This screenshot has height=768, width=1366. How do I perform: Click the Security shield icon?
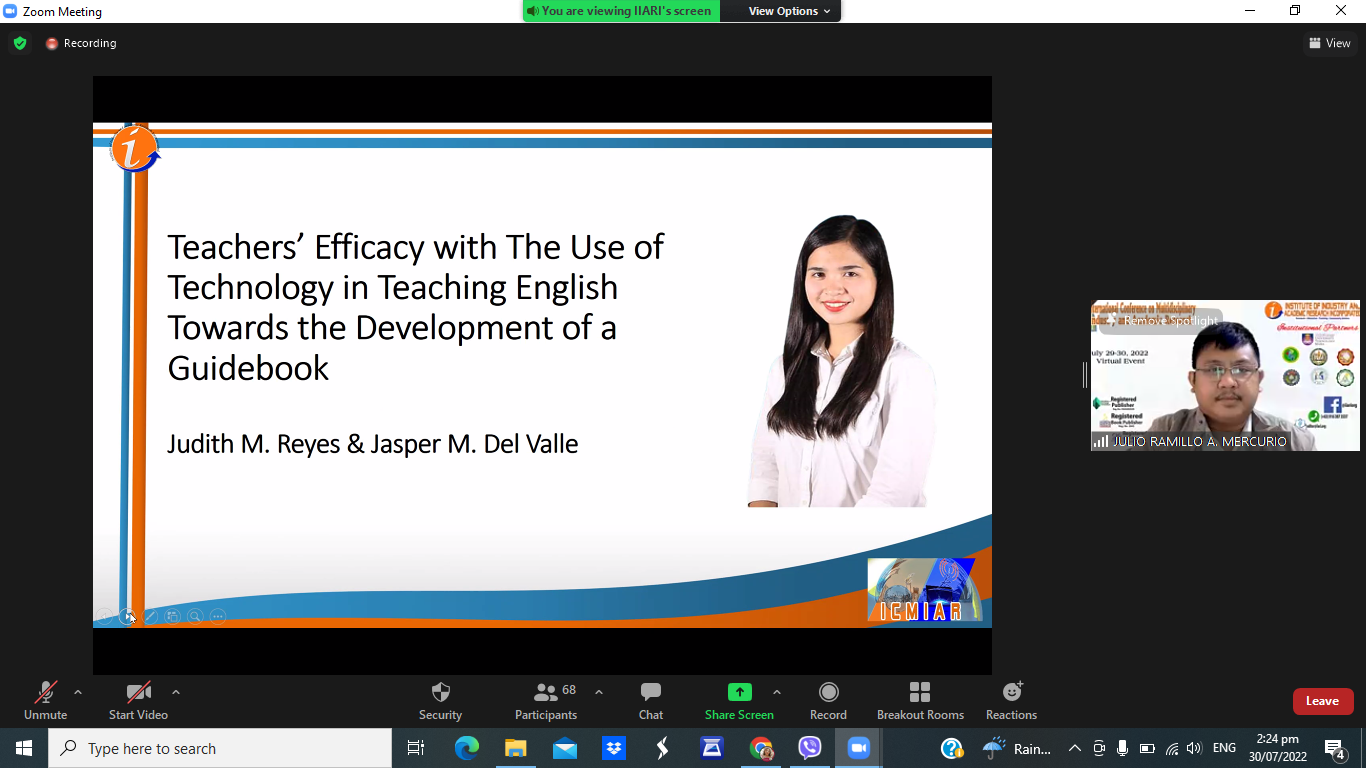pos(440,693)
